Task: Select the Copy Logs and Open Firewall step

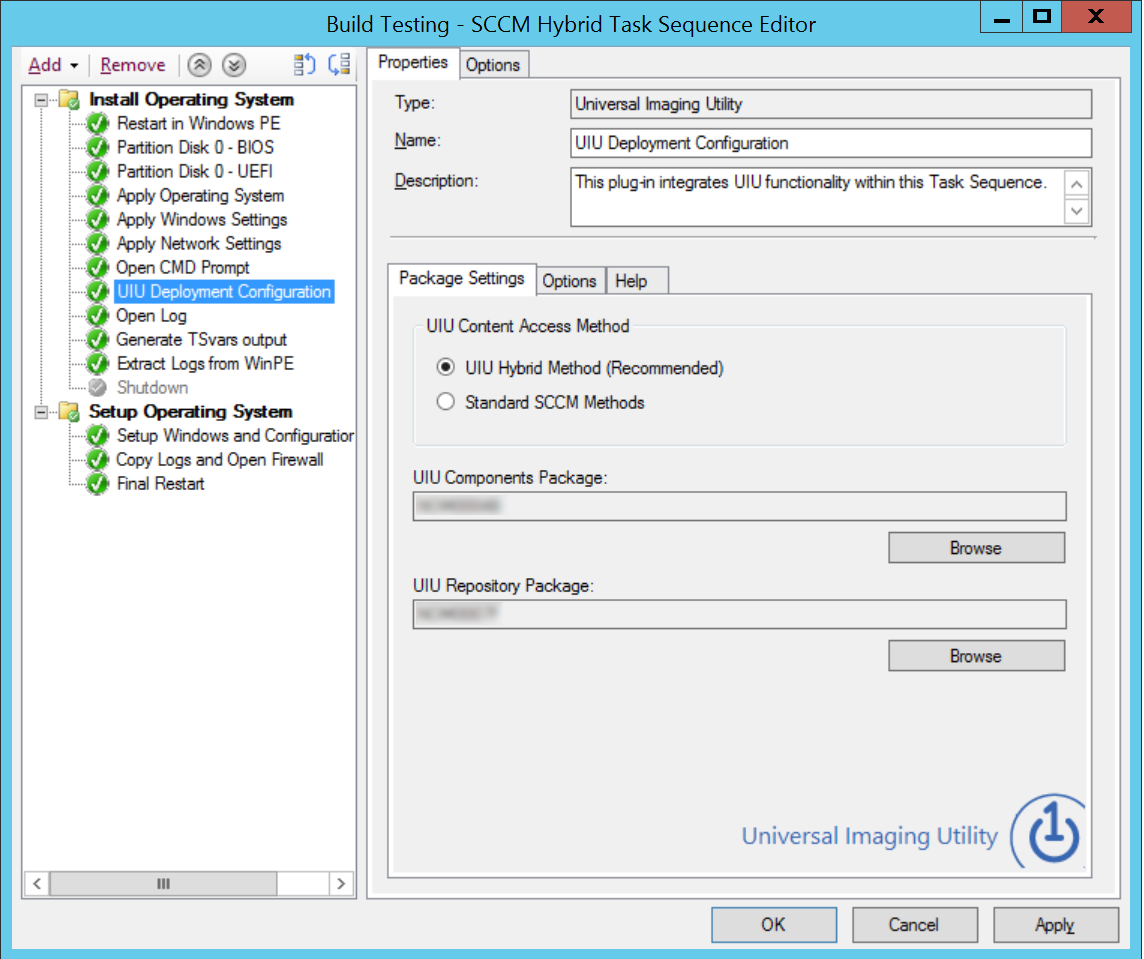Action: 220,460
